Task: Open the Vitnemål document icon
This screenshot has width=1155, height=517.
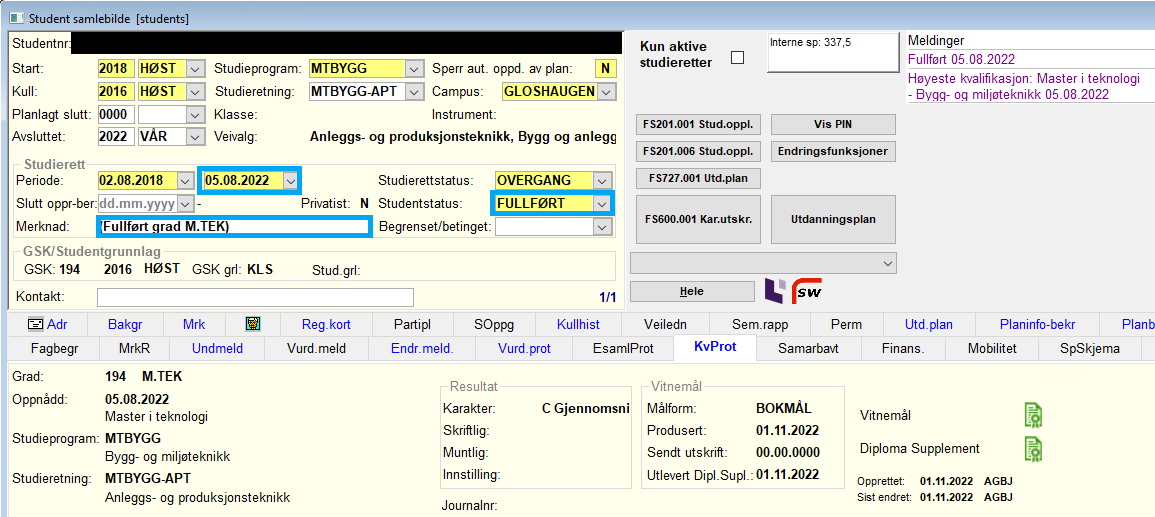Action: (1033, 415)
